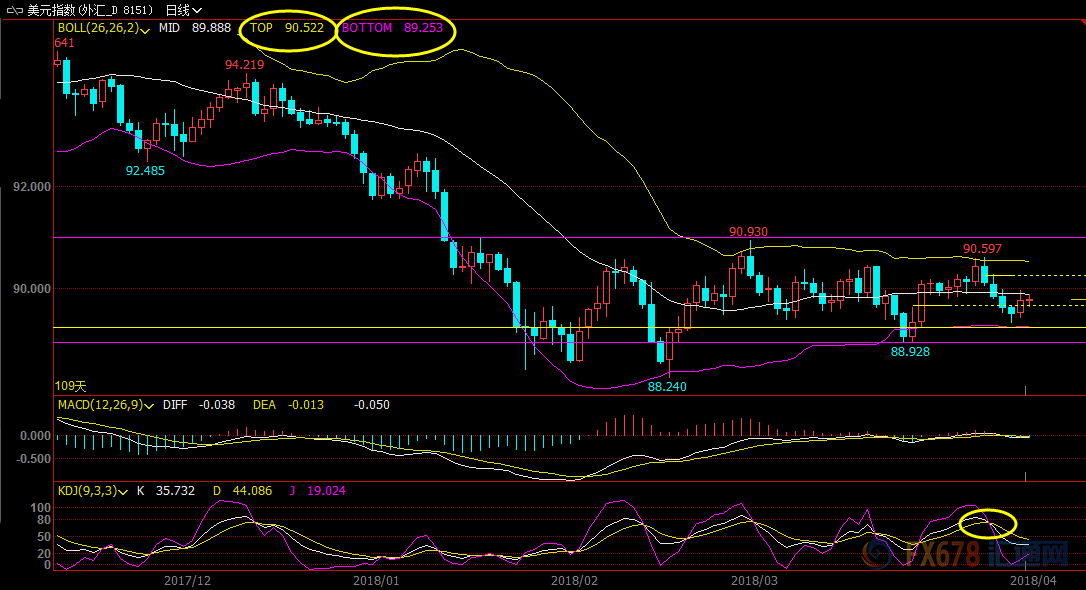Select the 90.597 recent high label
The image size is (1086, 590).
pos(982,249)
